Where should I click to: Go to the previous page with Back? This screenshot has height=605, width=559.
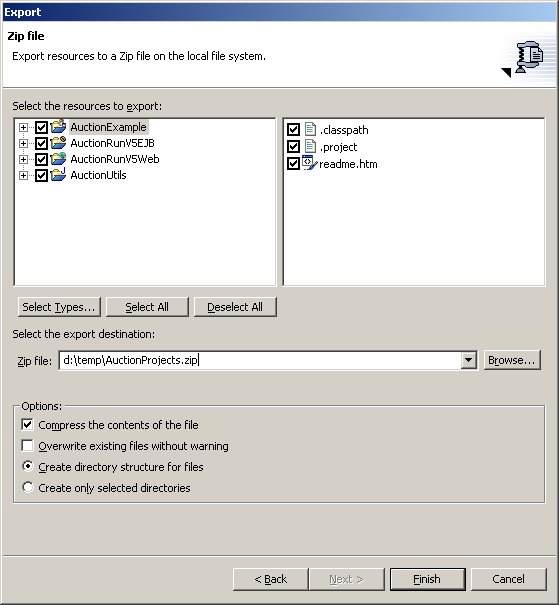coord(270,579)
